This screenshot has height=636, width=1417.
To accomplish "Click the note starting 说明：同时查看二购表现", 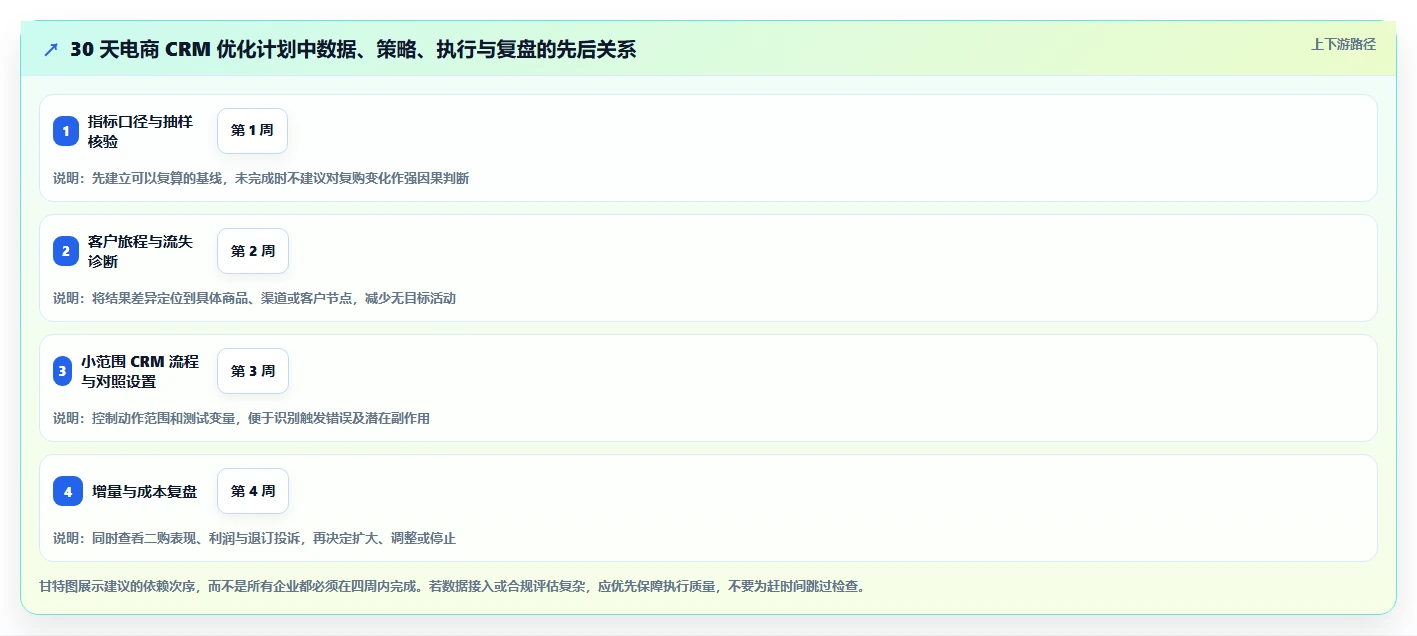I will click(x=254, y=538).
